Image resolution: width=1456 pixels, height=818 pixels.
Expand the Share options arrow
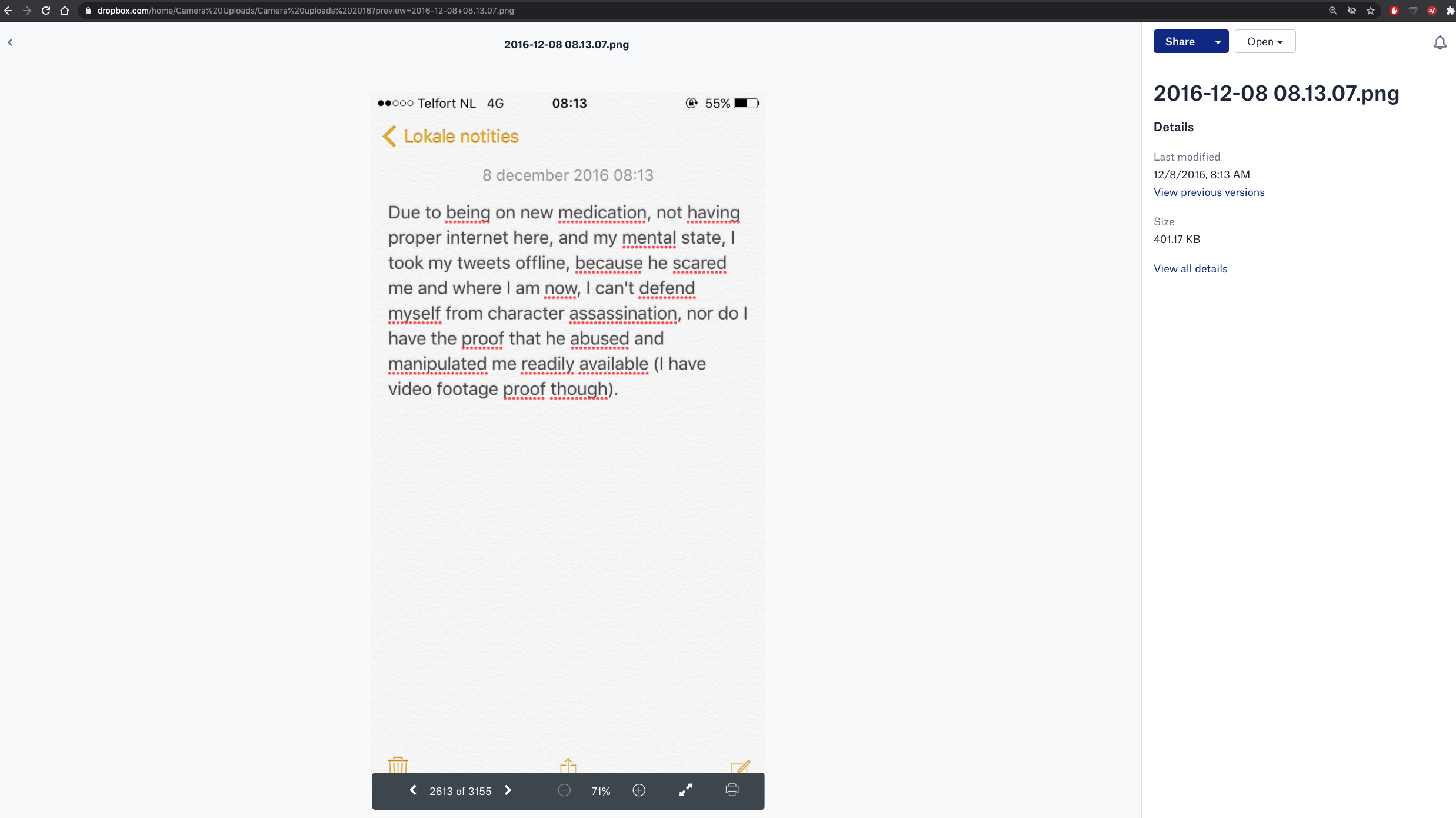point(1218,42)
